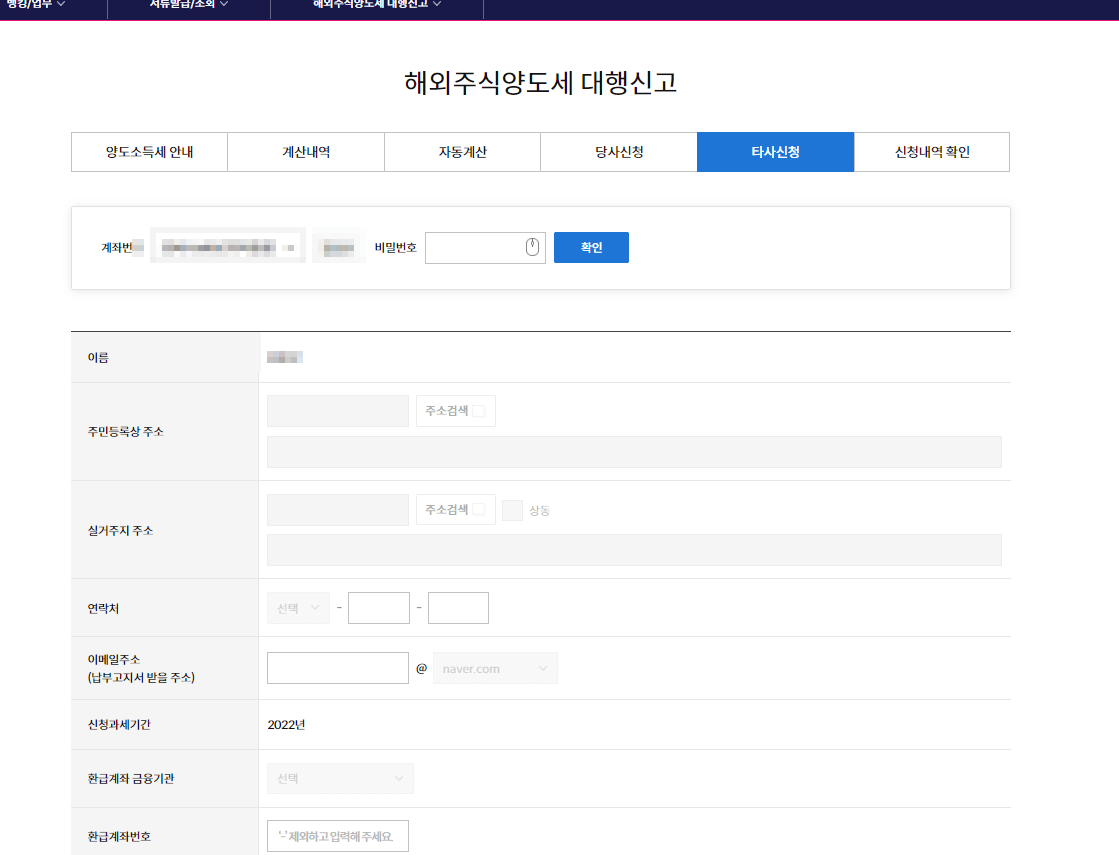Click 주소검색 beside 주민등록상 주소
This screenshot has width=1119, height=855.
455,410
